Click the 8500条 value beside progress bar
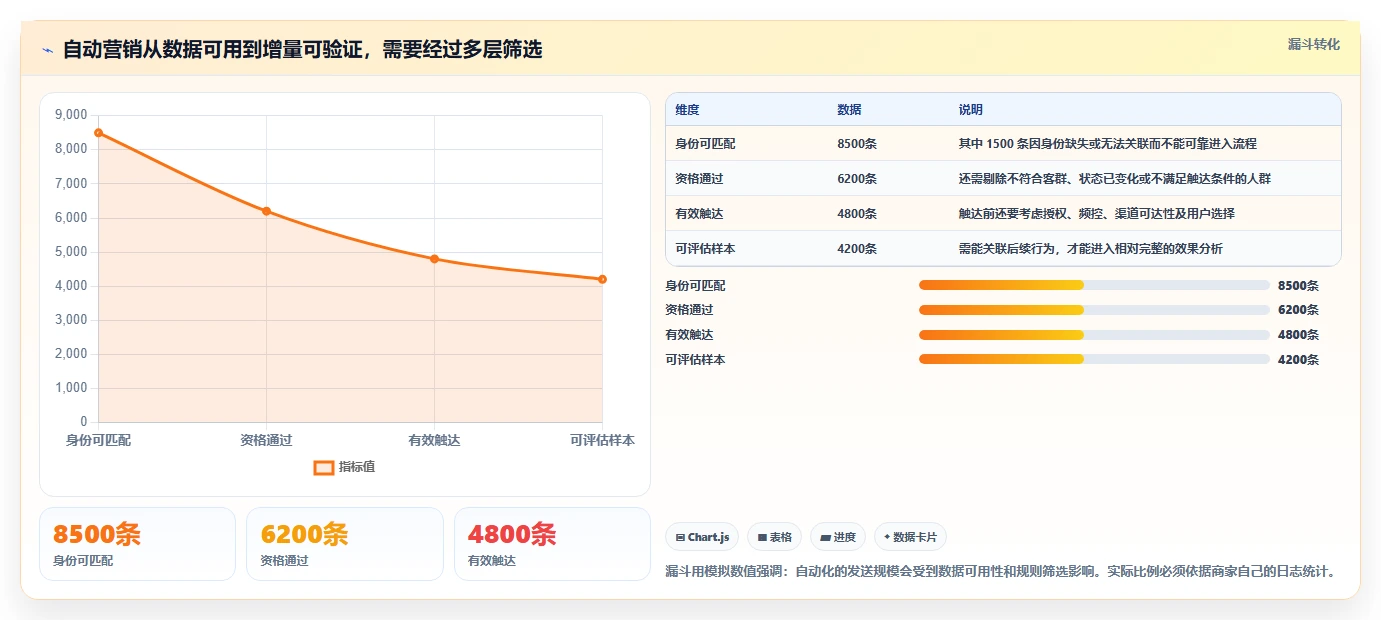Image resolution: width=1381 pixels, height=620 pixels. (x=1298, y=286)
